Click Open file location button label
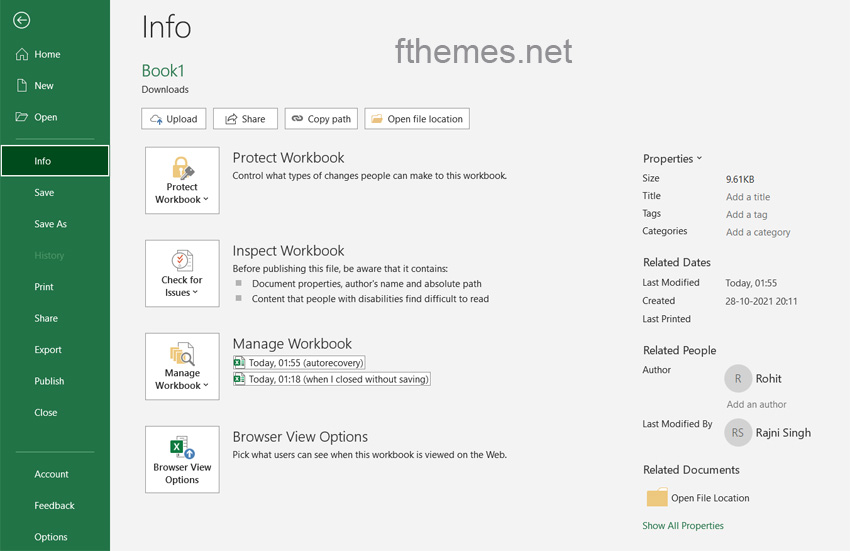This screenshot has height=551, width=850. (x=425, y=119)
